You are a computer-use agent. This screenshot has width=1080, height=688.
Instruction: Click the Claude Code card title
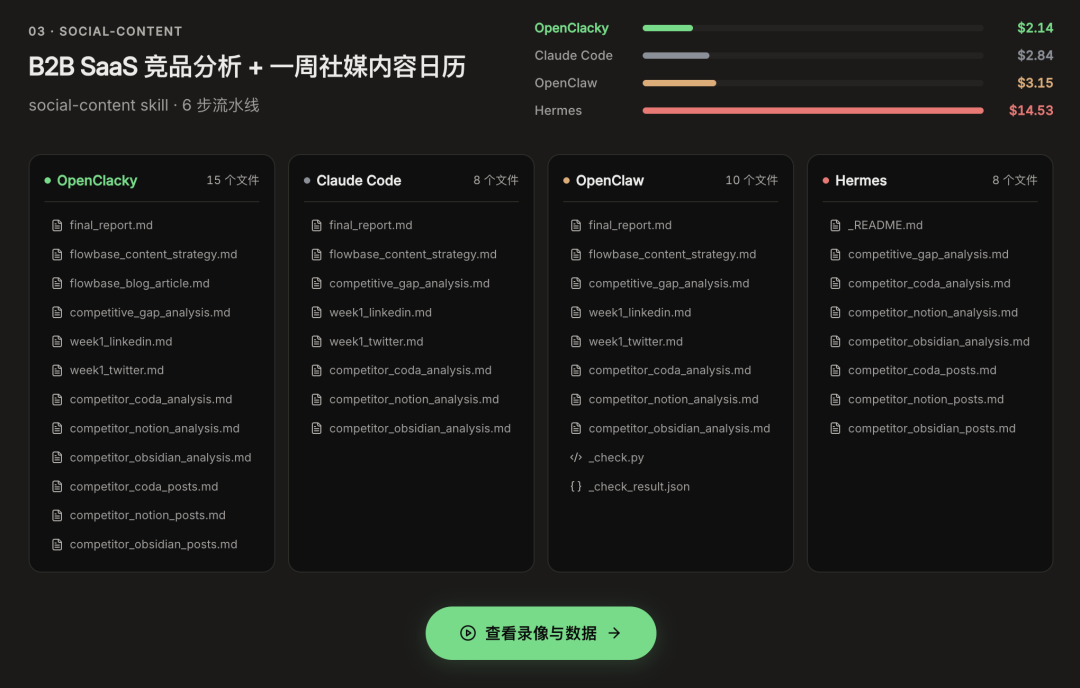point(359,180)
